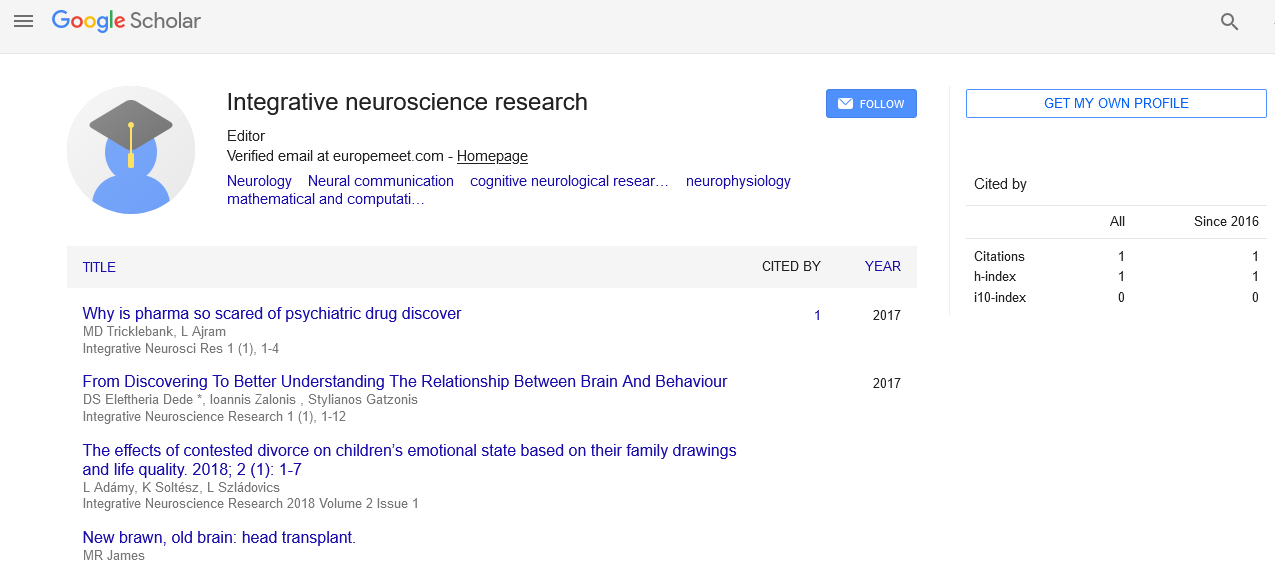The image size is (1275, 587).
Task: Click the Get My Own Profile button
Action: point(1115,103)
